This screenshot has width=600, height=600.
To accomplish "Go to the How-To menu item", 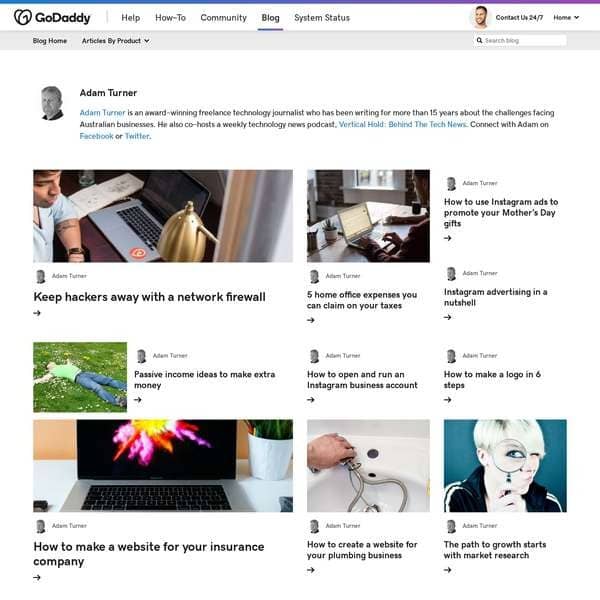I will tap(170, 18).
